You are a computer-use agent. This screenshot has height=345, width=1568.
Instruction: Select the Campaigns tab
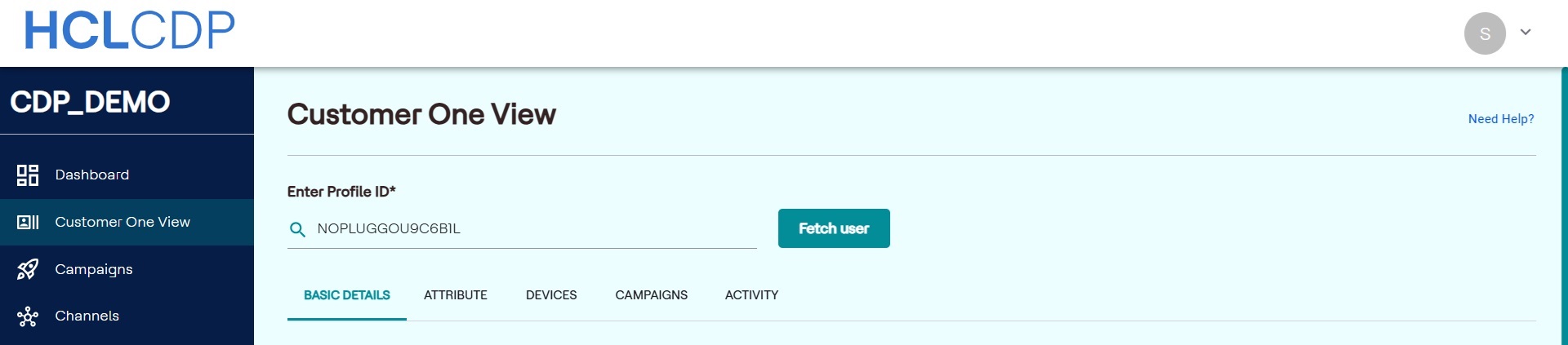coord(651,295)
